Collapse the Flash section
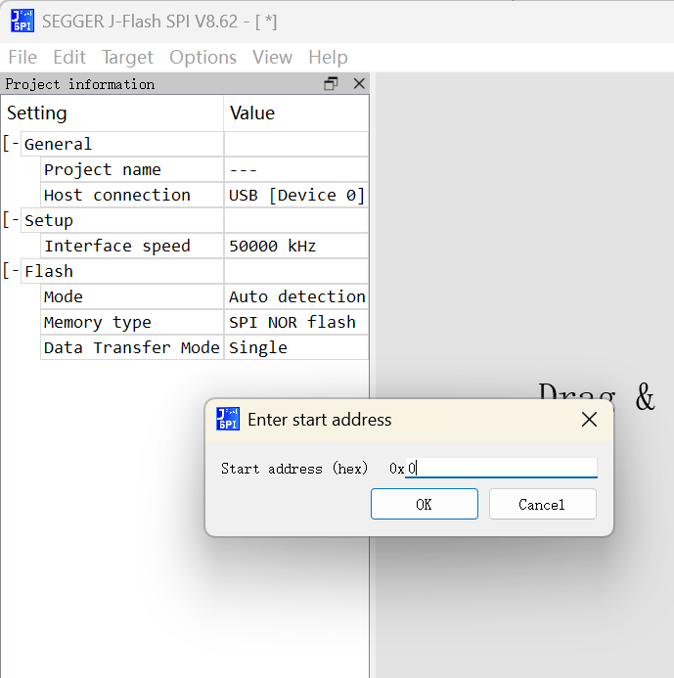The width and height of the screenshot is (674, 678). pyautogui.click(x=11, y=271)
